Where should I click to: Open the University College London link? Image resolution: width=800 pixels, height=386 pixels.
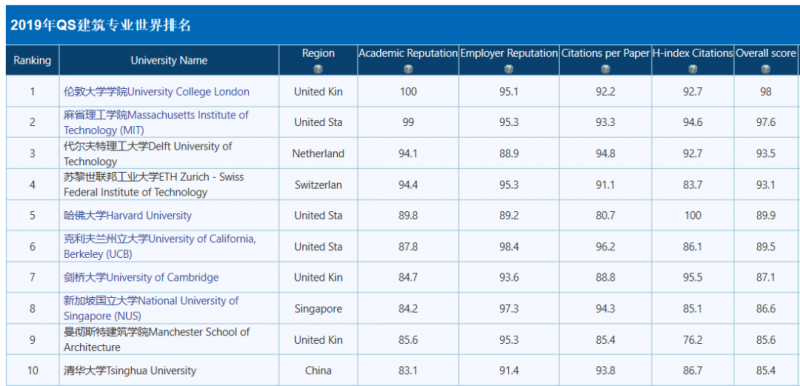(x=157, y=92)
